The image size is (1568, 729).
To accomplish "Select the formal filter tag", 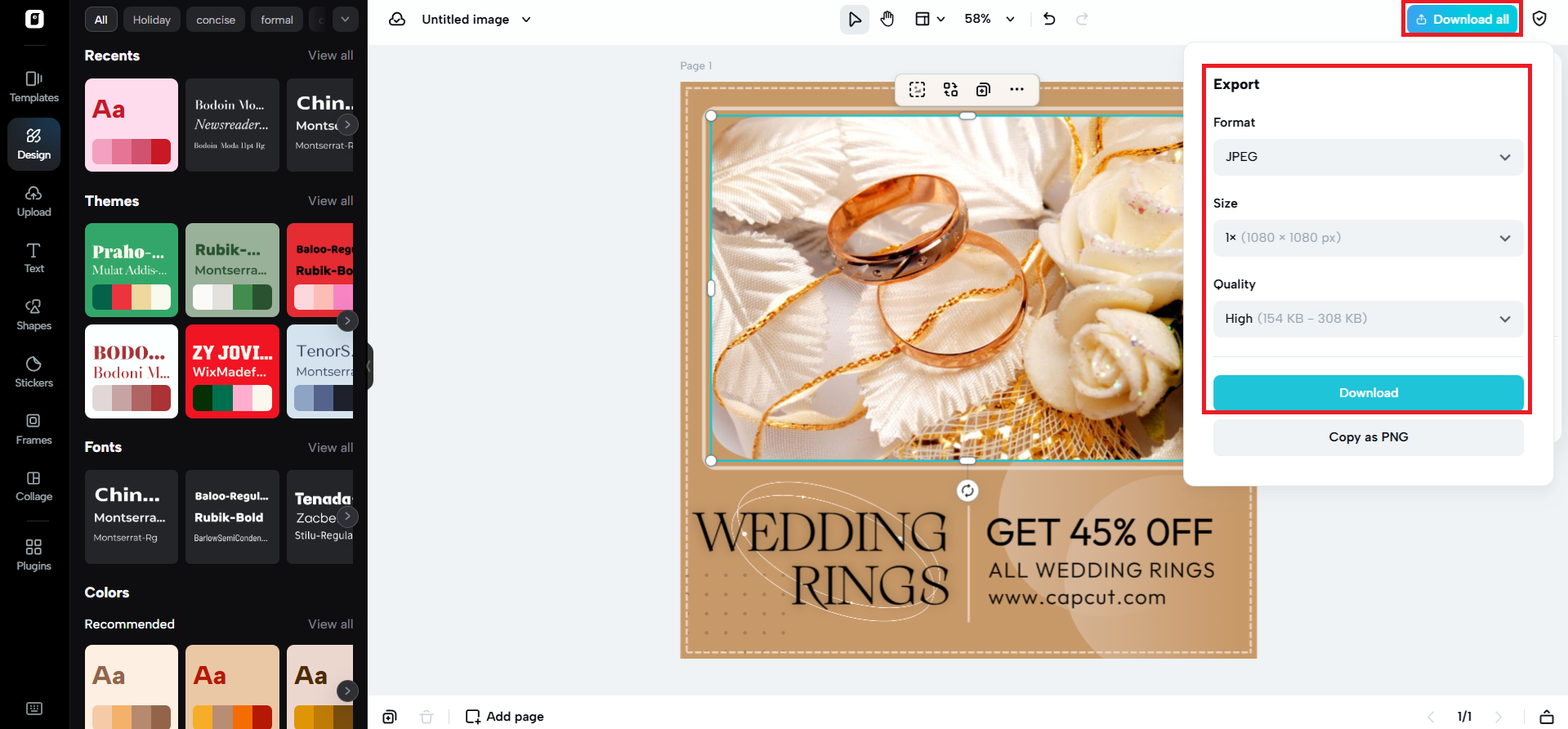I will (277, 20).
